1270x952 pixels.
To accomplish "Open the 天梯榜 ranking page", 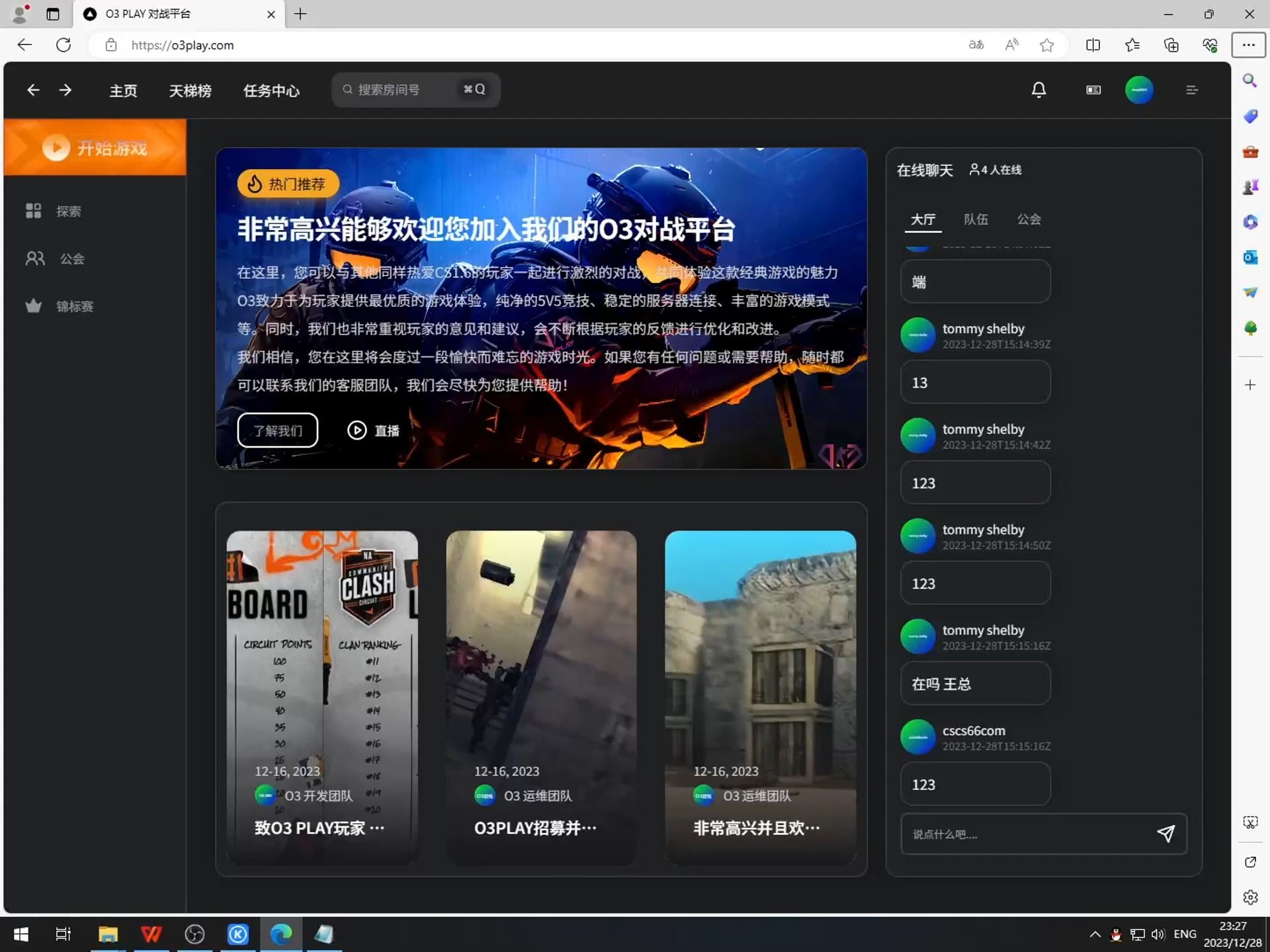I will [x=190, y=91].
